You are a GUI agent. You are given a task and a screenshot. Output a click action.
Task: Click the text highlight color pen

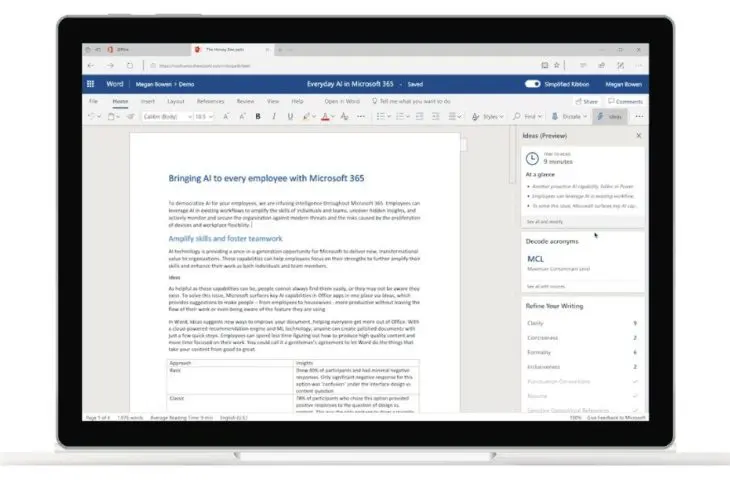[306, 116]
